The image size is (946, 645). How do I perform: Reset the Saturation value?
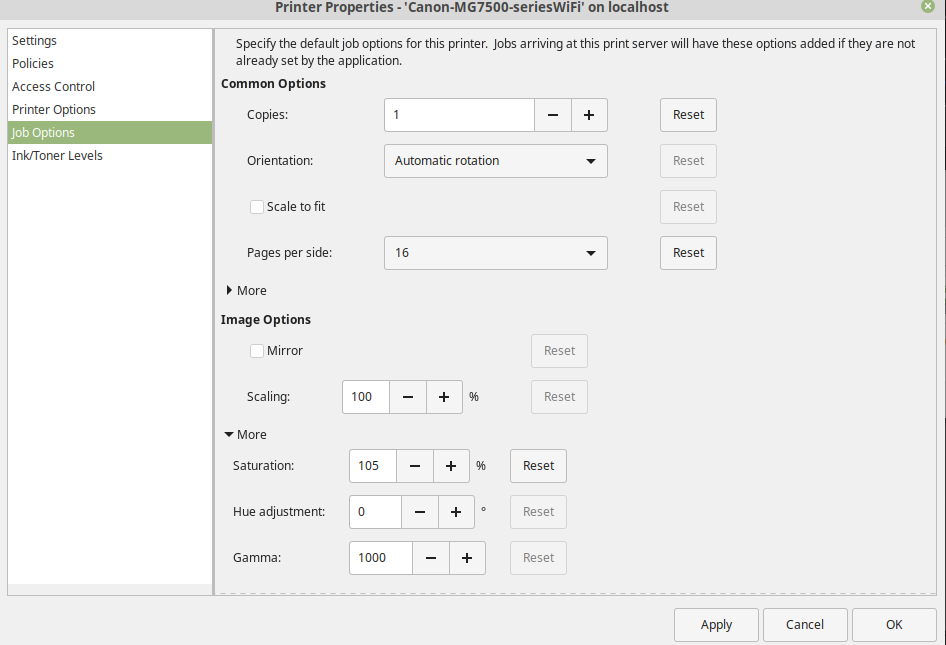(x=538, y=466)
